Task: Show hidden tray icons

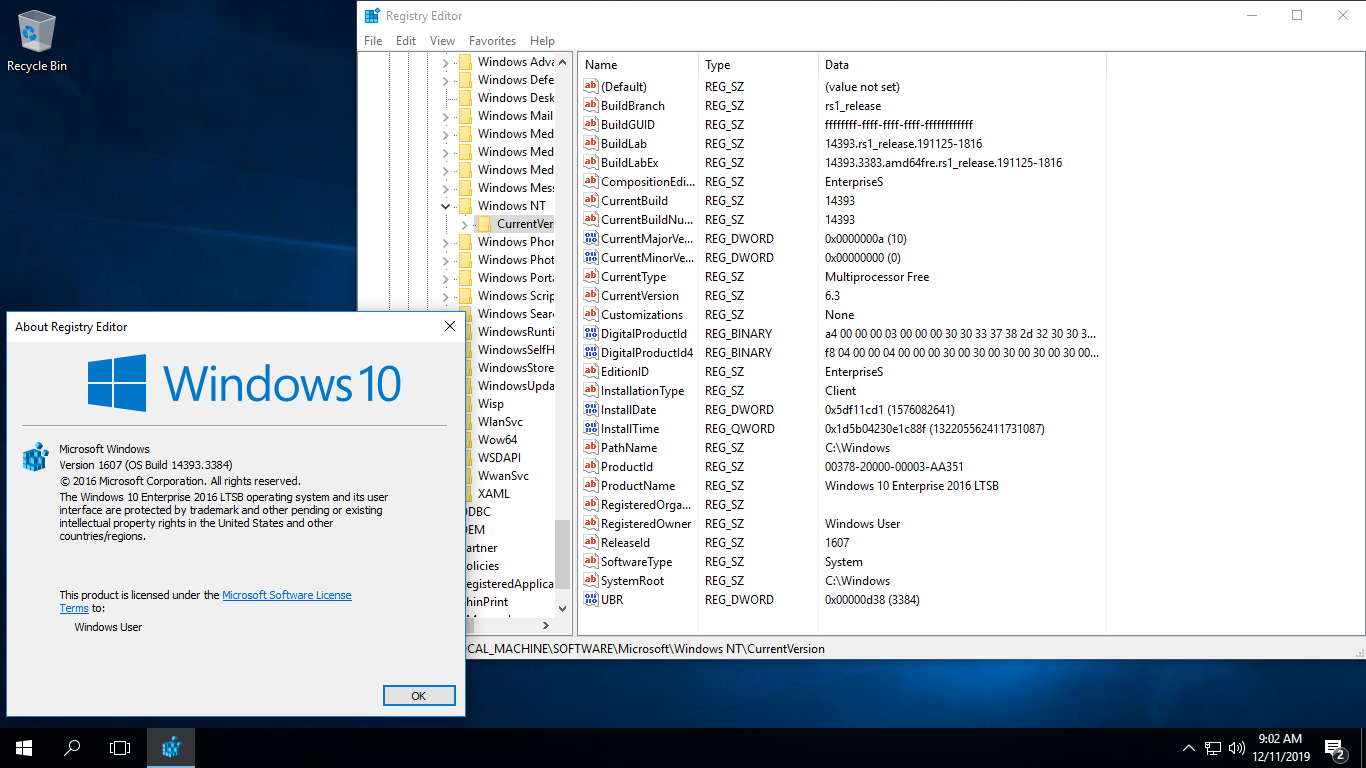Action: (1189, 748)
